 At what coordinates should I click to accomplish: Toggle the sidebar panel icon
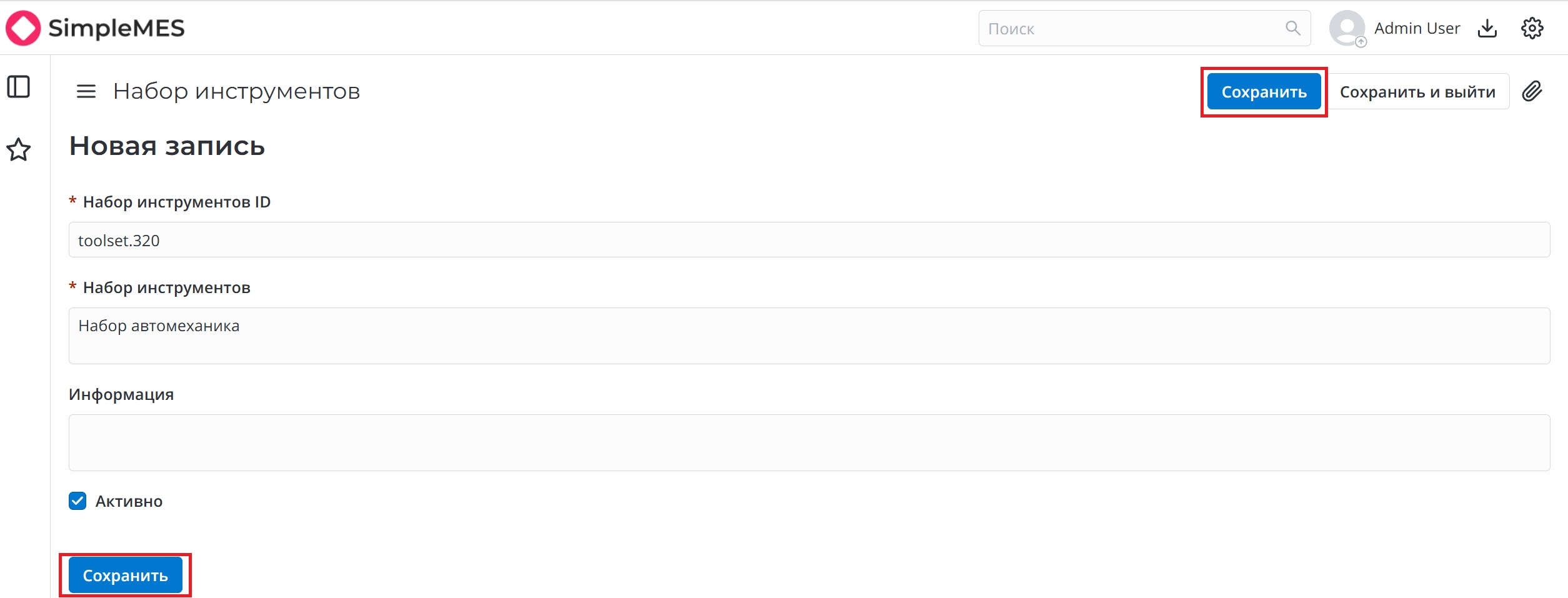pos(19,87)
